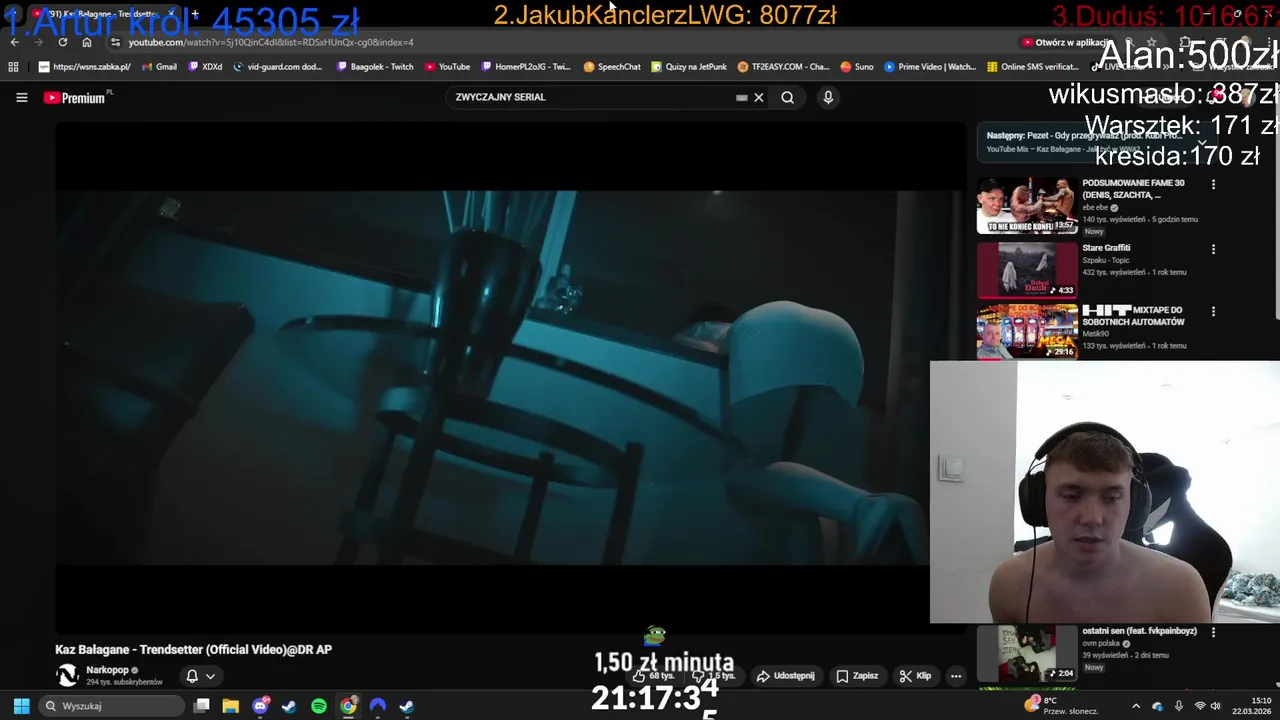Open the YouTube guide hamburger menu
Viewport: 1280px width, 720px height.
point(22,97)
